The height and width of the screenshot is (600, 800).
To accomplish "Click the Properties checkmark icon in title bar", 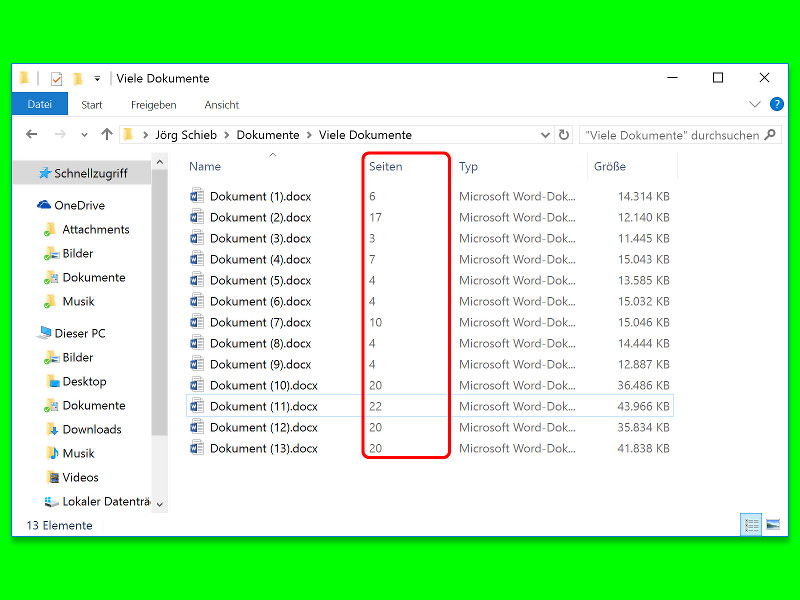I will (x=57, y=79).
